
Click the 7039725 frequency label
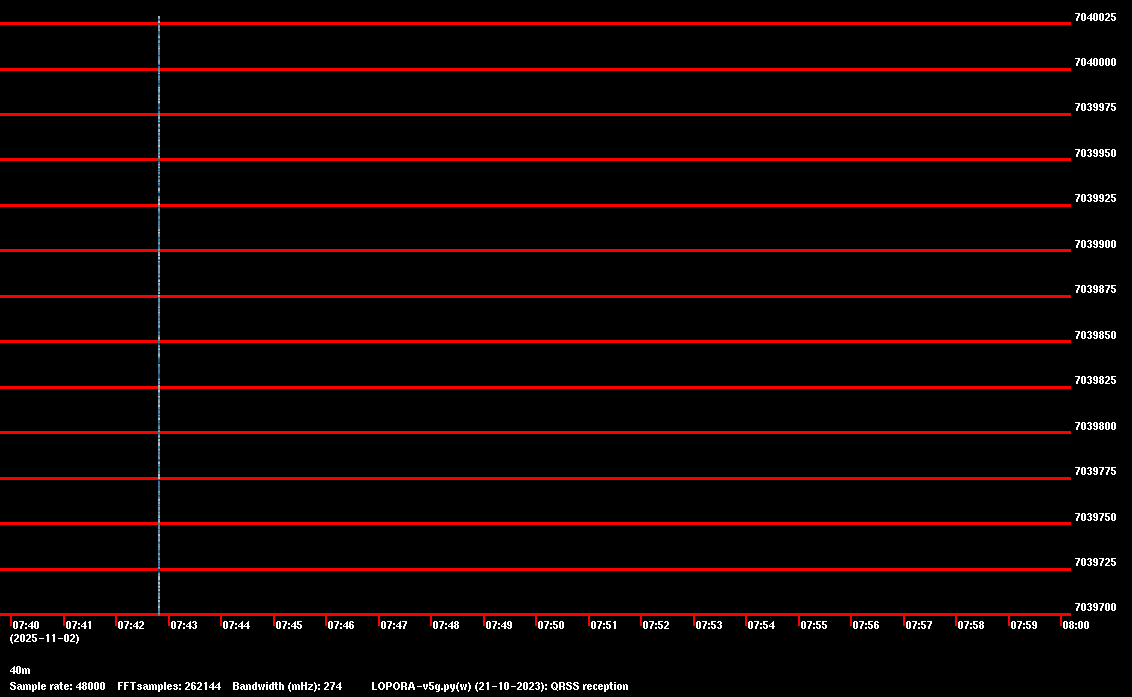(1095, 563)
